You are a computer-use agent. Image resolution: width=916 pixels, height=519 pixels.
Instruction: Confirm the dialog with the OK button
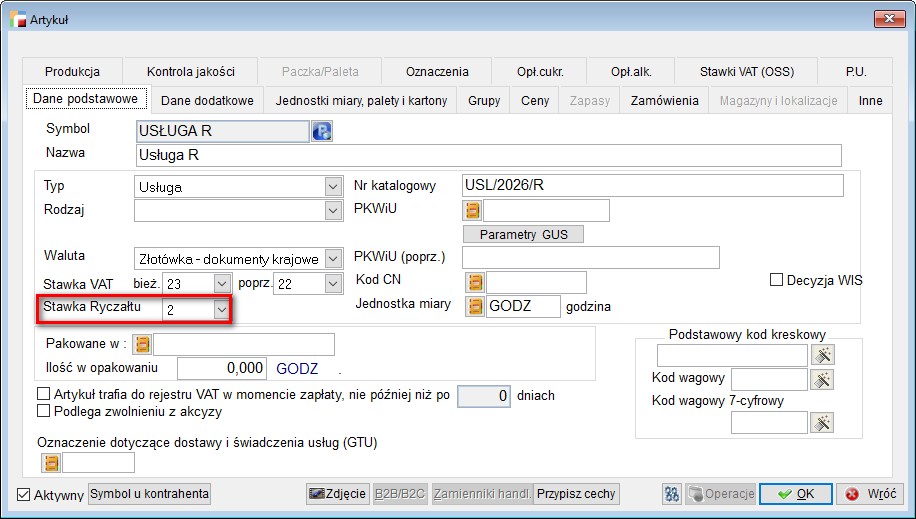[x=795, y=494]
